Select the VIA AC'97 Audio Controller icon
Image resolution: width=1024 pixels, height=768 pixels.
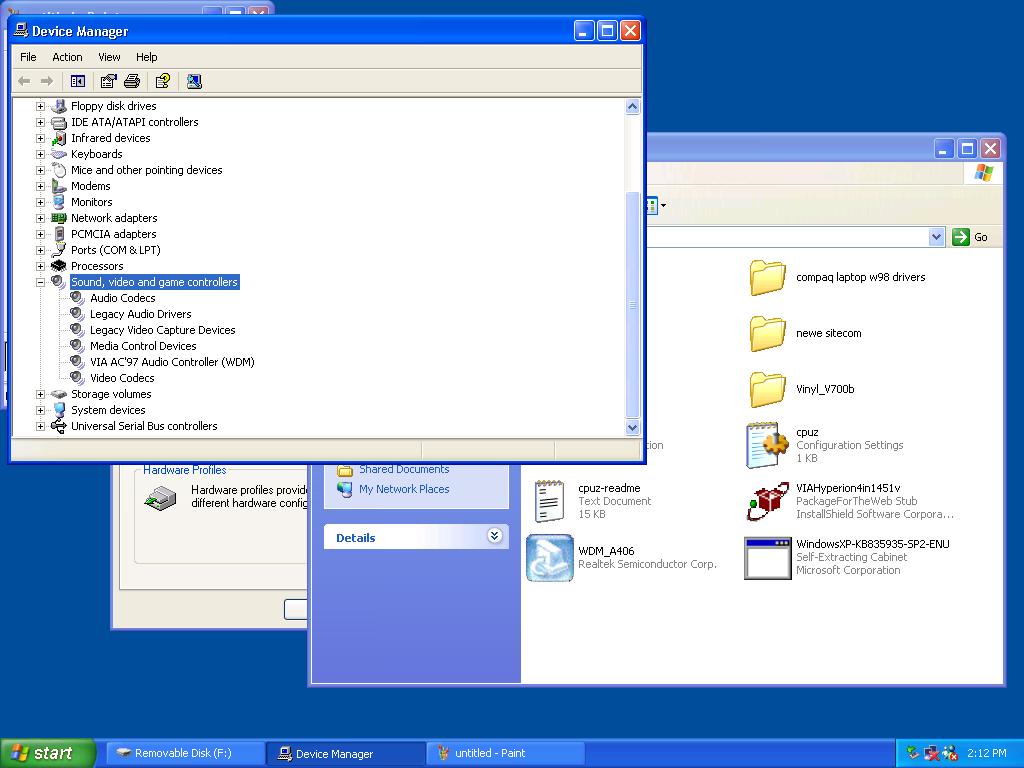[78, 362]
